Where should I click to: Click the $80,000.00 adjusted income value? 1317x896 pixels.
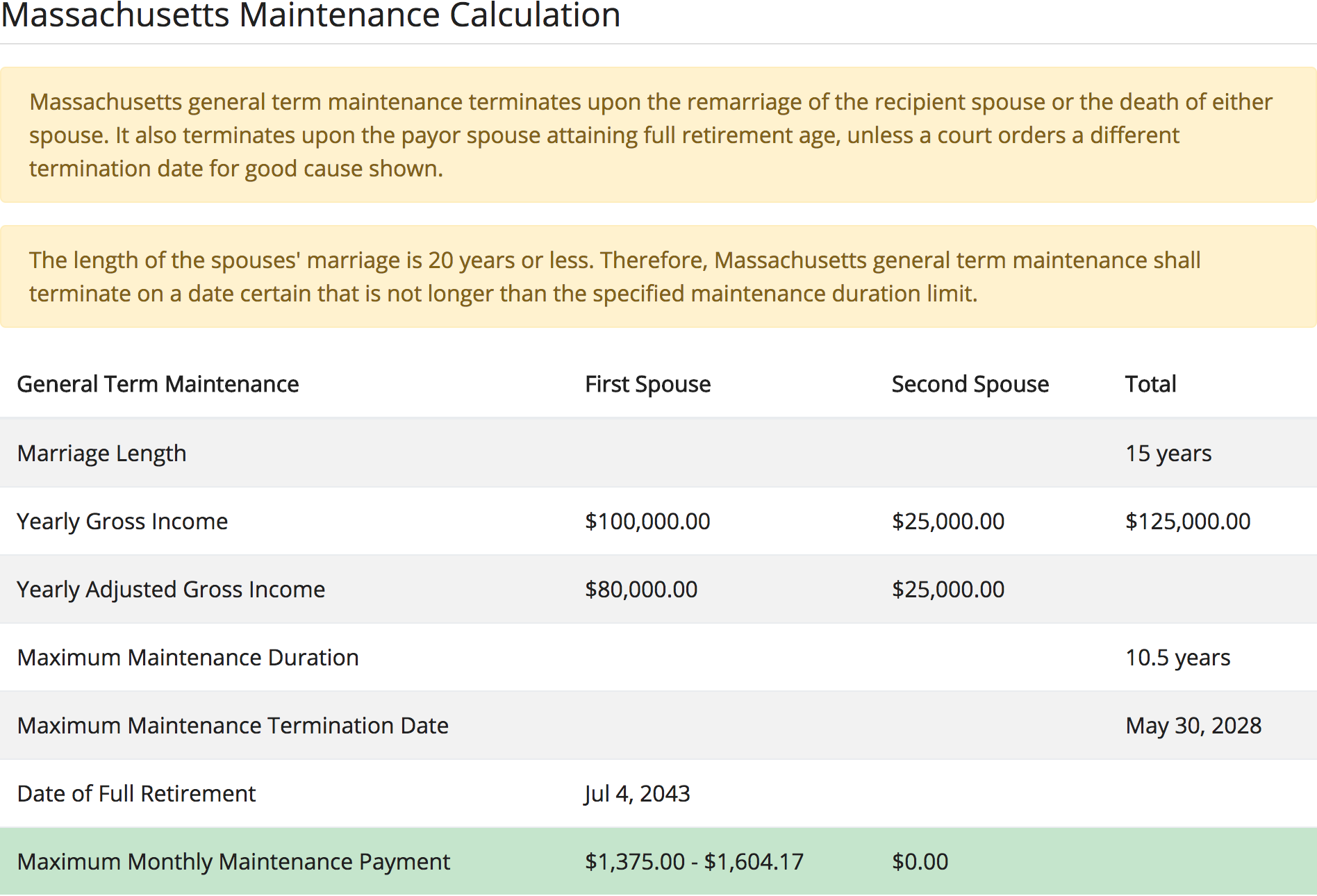coord(640,589)
